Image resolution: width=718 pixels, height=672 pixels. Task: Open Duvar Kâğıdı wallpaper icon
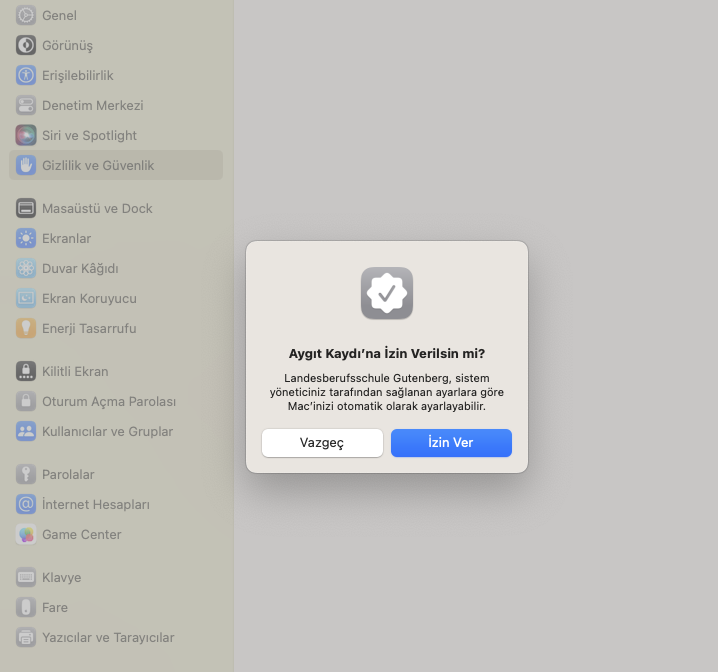(x=26, y=269)
